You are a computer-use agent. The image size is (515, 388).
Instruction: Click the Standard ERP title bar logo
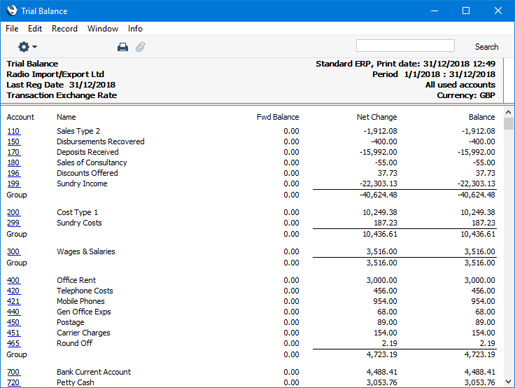[12, 11]
